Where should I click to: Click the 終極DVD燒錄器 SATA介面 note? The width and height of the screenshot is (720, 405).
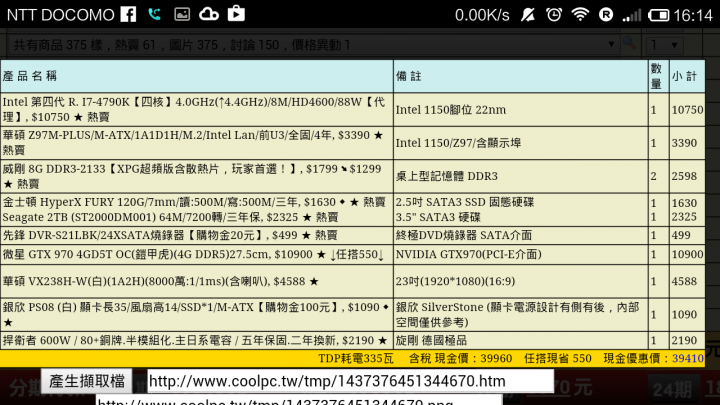464,235
